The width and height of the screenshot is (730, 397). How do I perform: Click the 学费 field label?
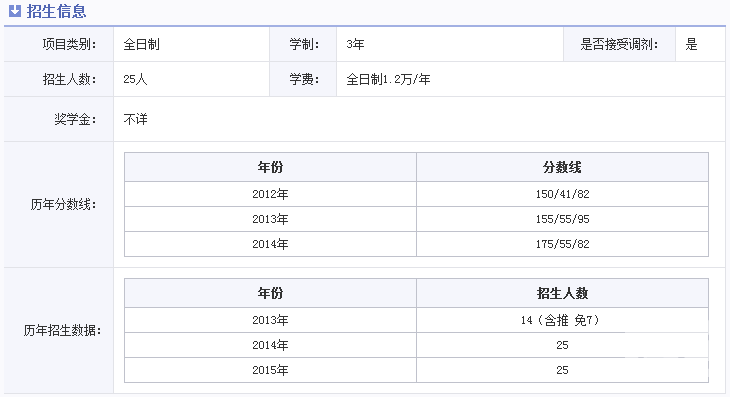[x=304, y=80]
